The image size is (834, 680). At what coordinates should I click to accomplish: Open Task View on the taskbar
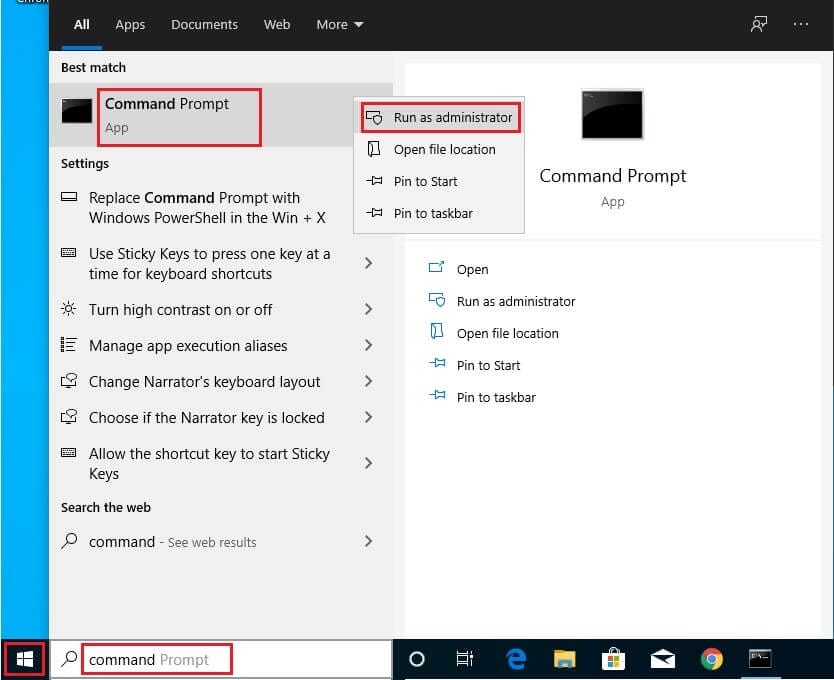(465, 659)
